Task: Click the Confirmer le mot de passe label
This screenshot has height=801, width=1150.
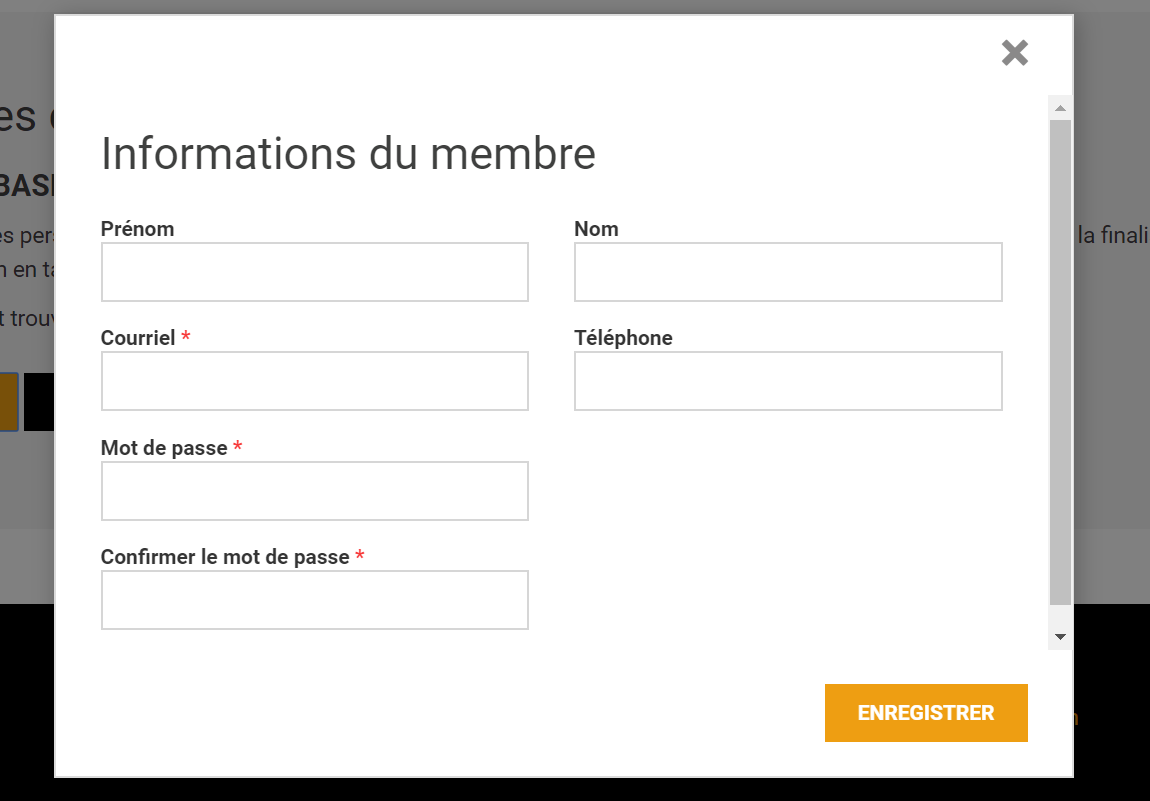Action: coord(225,557)
